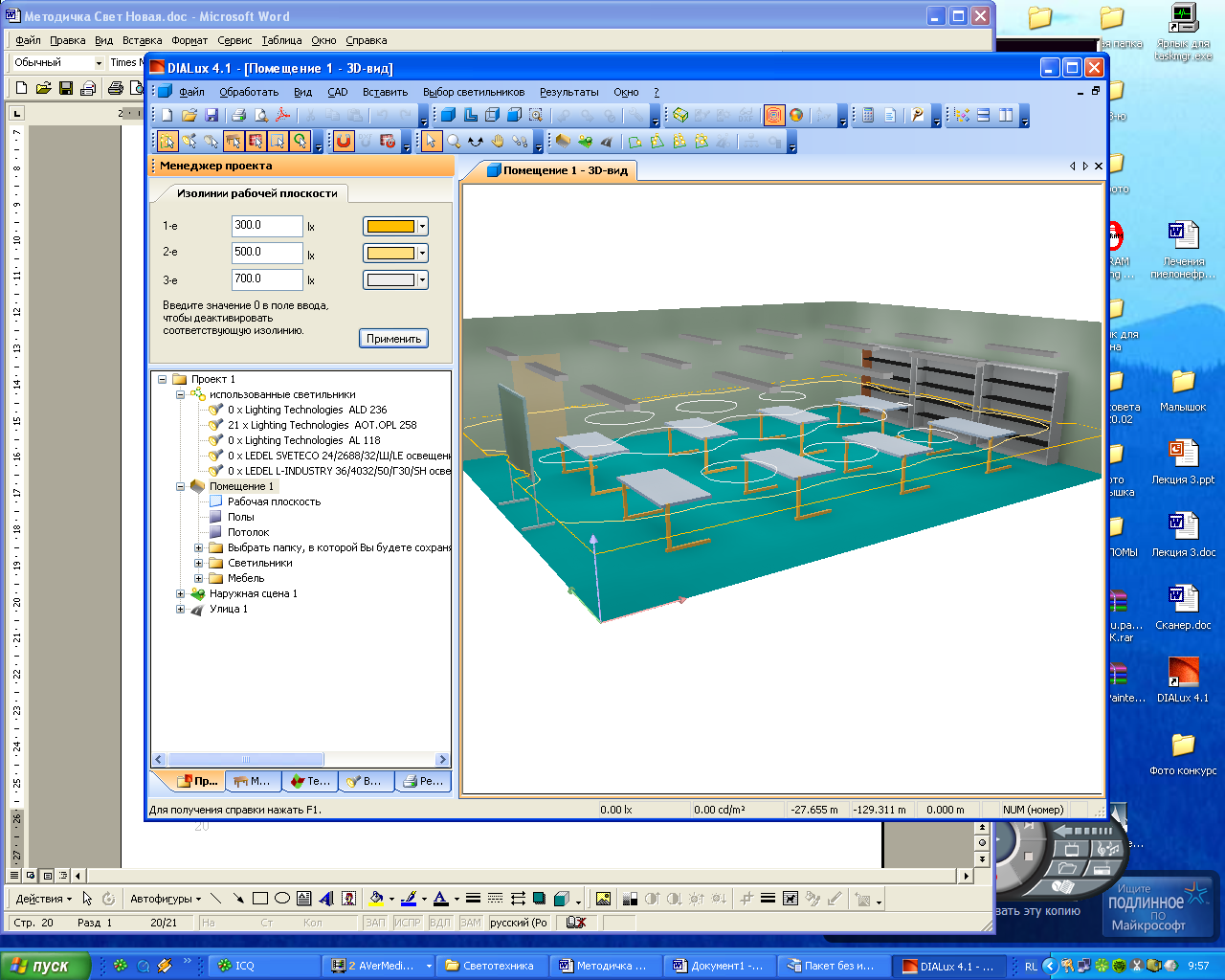Open the colour picker for 2-е isoline

point(395,254)
